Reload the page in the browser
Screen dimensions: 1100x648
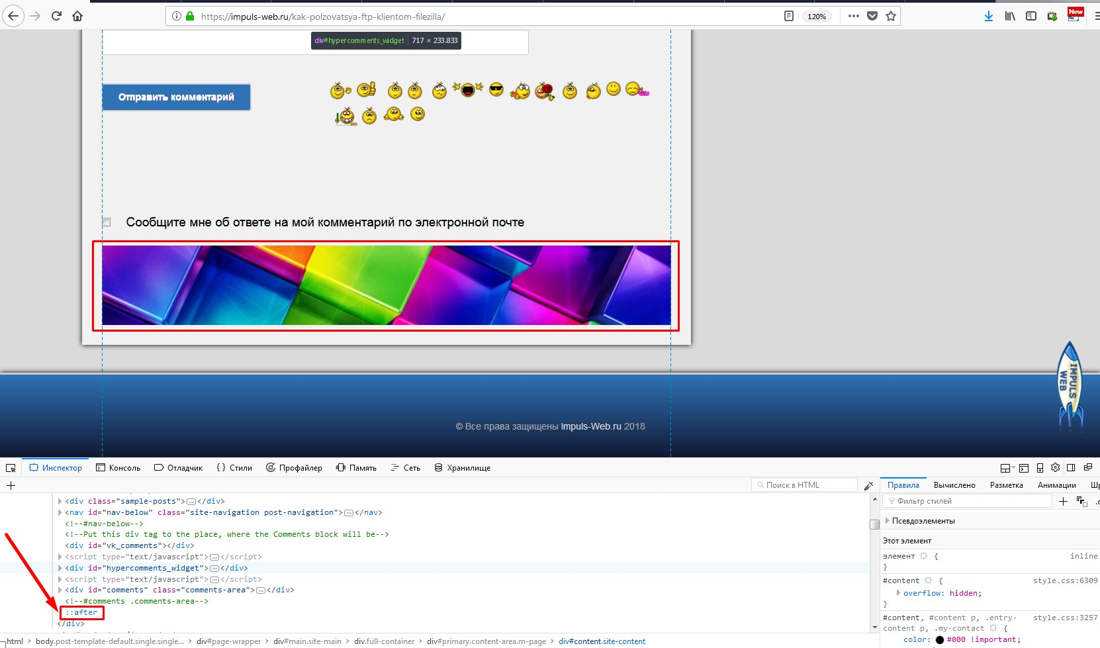pos(56,16)
